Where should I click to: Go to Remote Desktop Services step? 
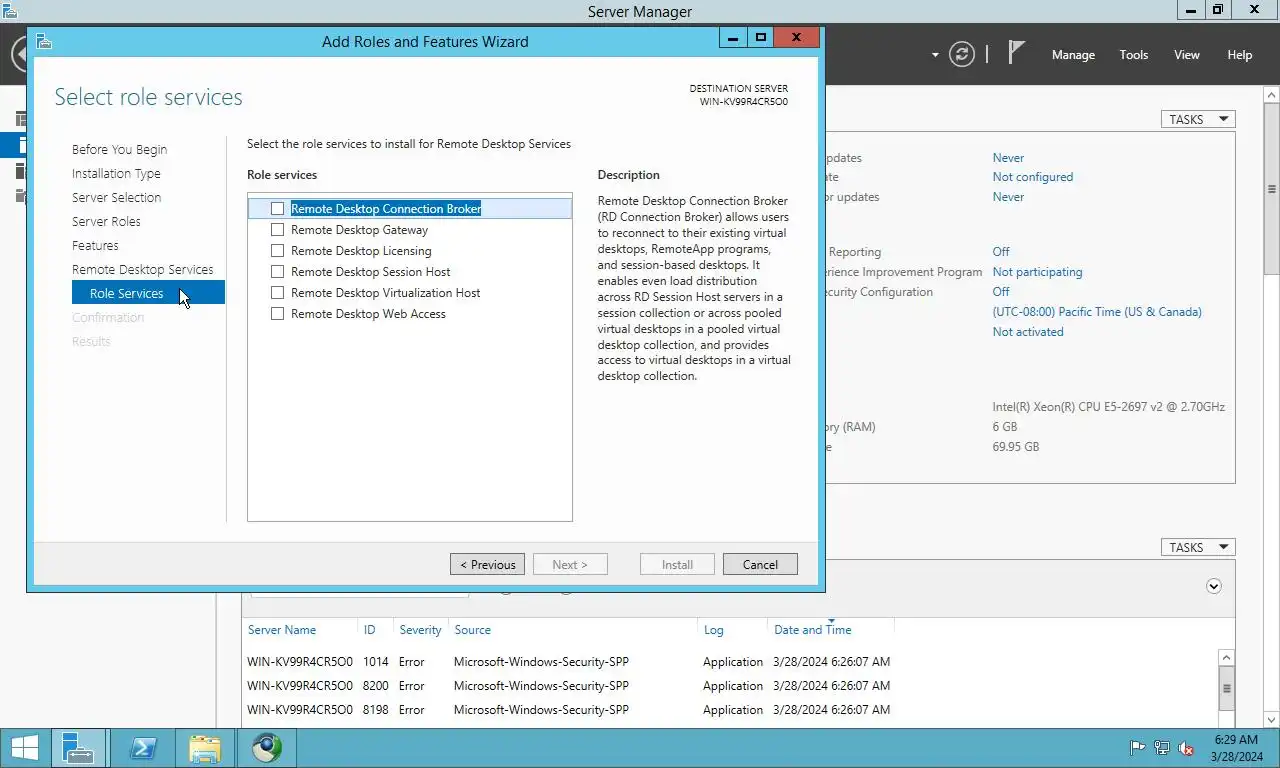(x=142, y=270)
